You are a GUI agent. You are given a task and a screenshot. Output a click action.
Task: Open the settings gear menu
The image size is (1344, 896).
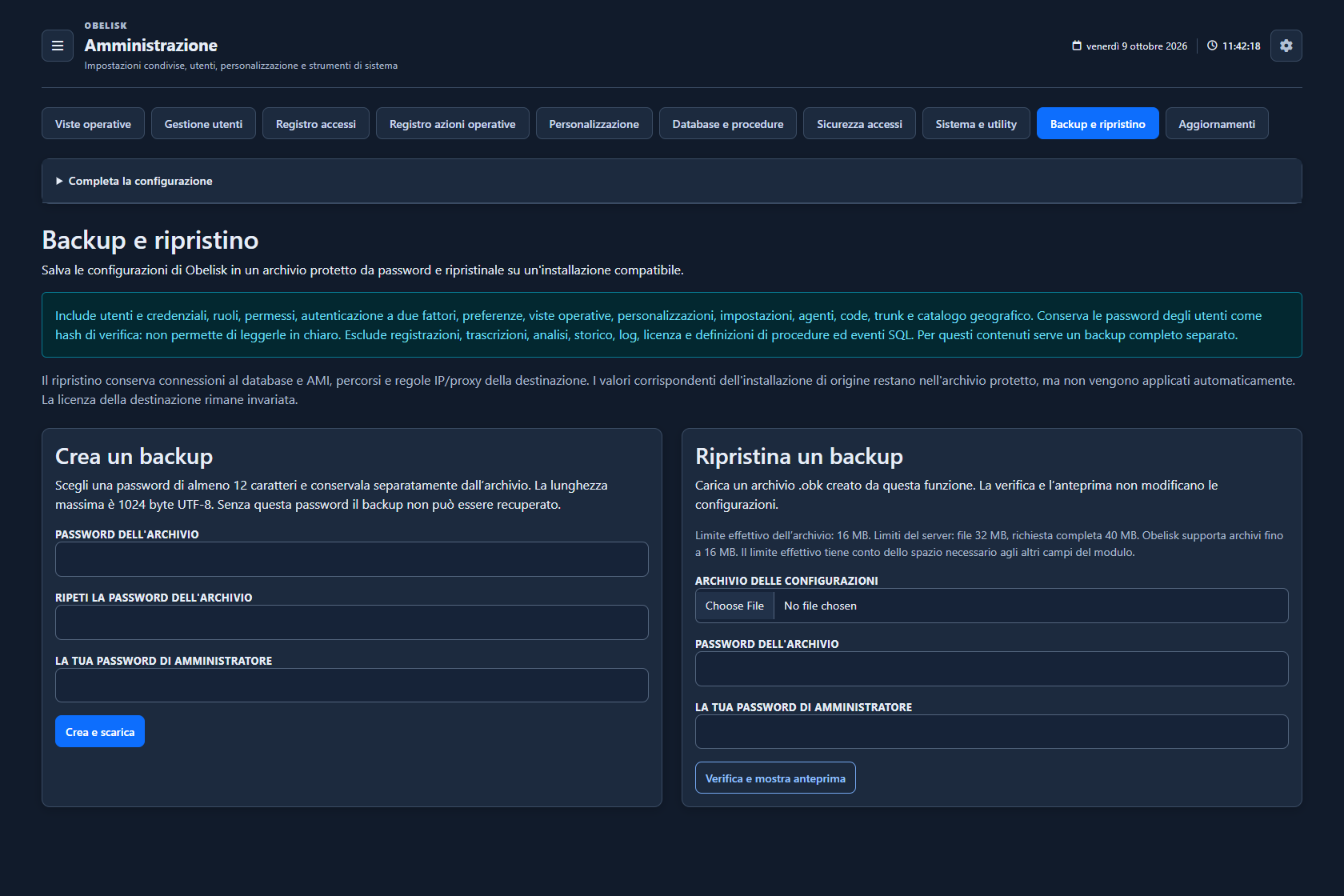point(1286,46)
